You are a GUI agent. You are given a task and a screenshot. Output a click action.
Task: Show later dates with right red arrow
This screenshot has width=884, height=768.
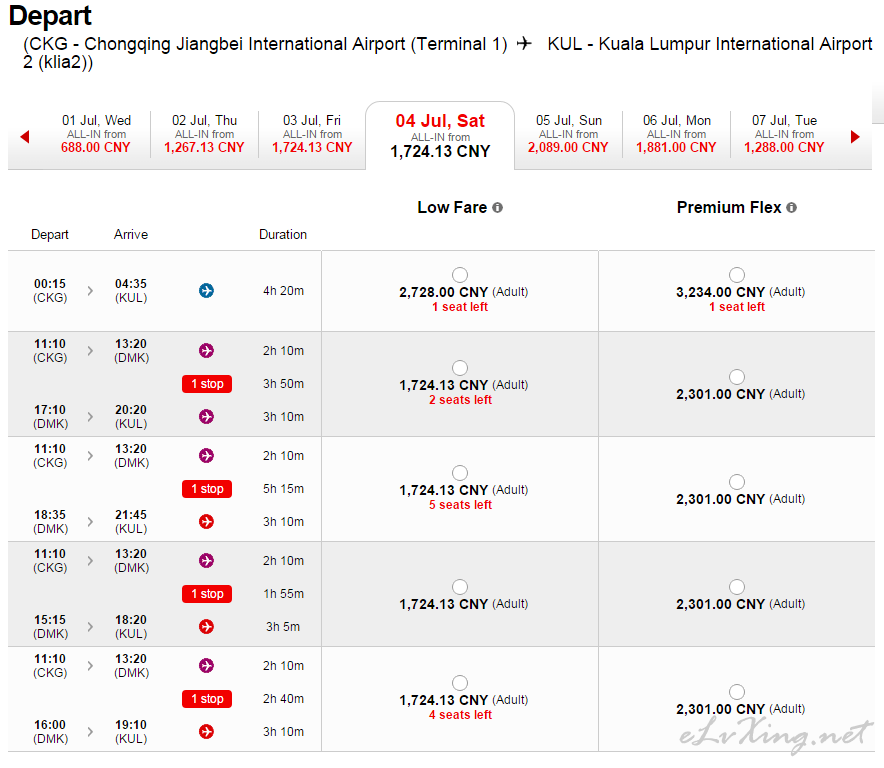[x=855, y=136]
